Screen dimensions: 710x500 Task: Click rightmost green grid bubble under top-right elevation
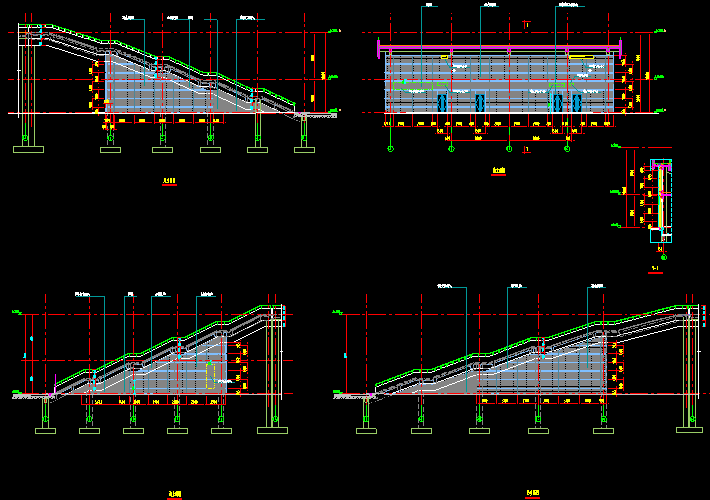567,148
